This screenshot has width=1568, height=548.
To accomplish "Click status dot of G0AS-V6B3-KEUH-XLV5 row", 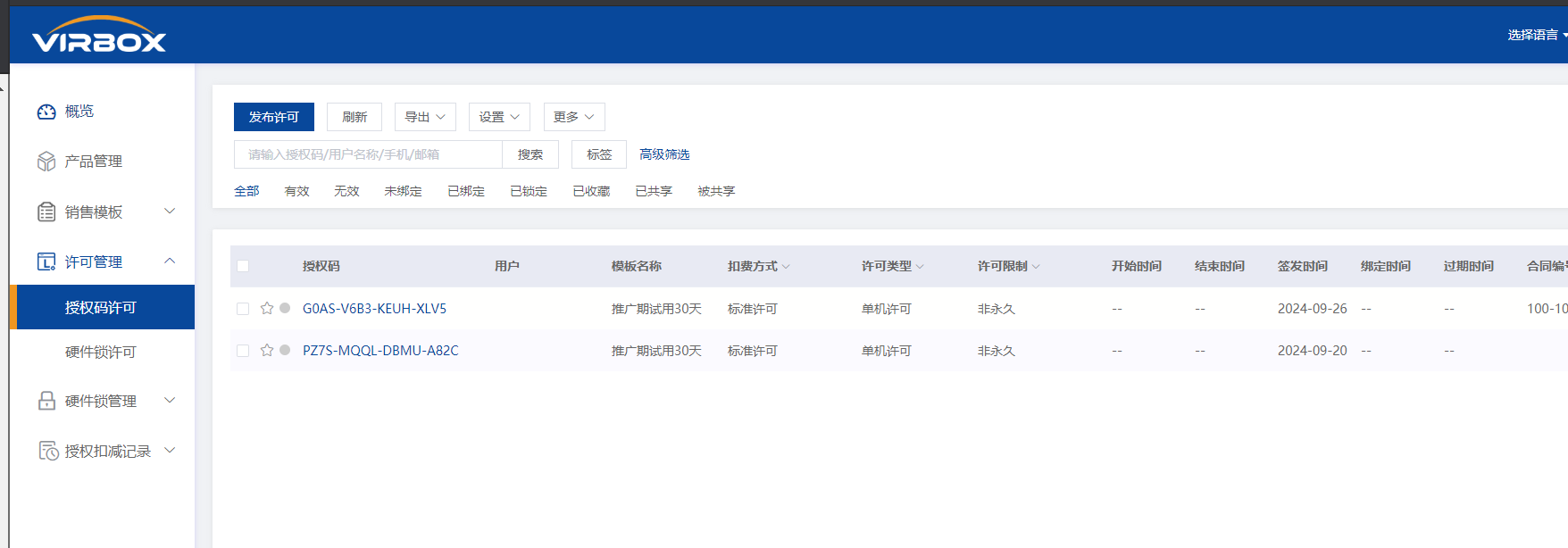I will point(285,308).
